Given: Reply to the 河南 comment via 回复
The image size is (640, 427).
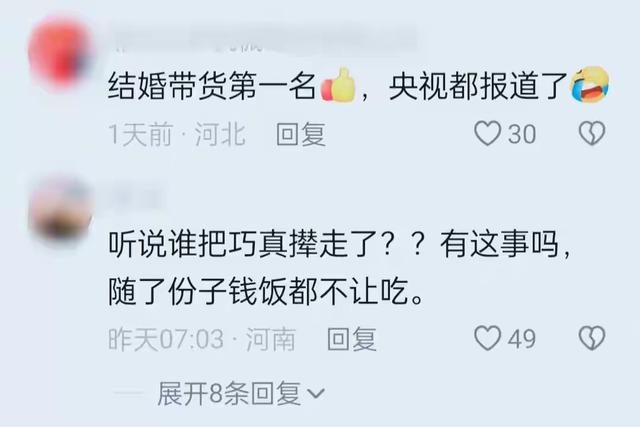Looking at the screenshot, I should pos(351,339).
